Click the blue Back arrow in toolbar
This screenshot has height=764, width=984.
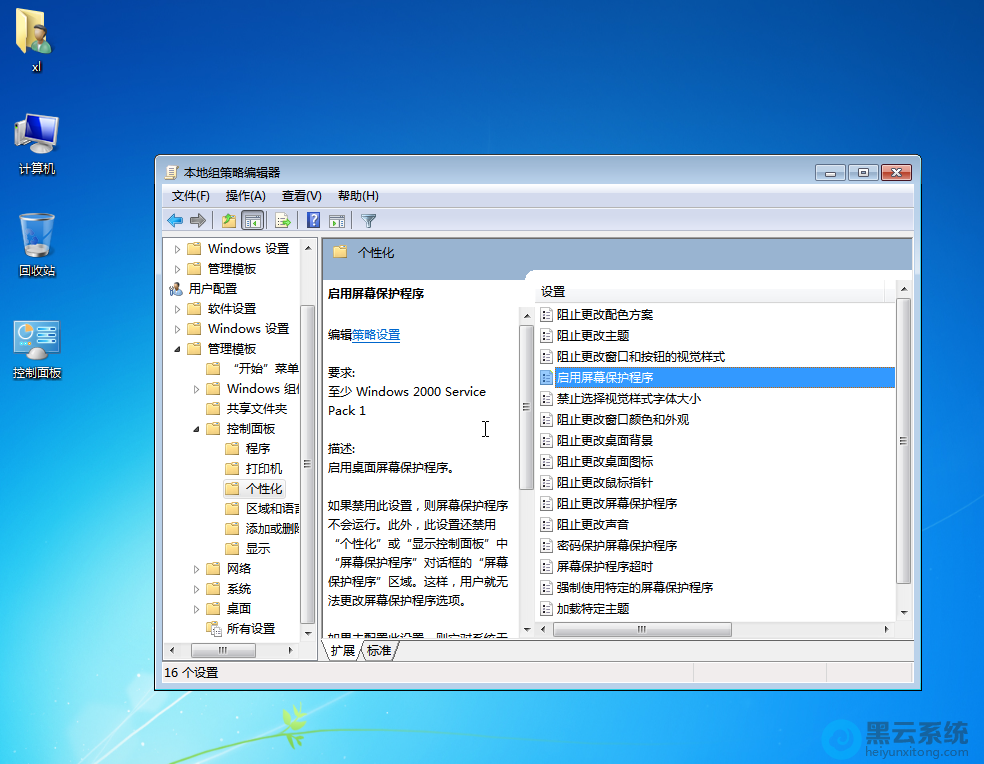(x=175, y=221)
